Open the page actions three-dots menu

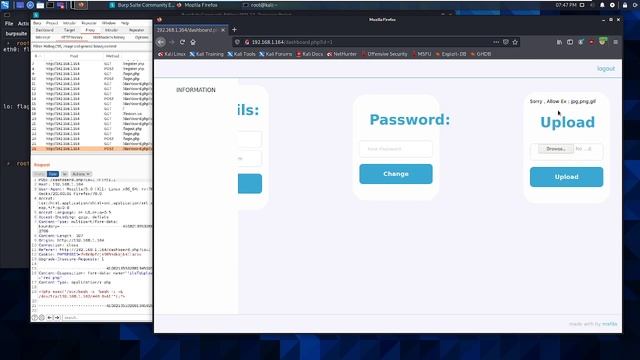496,42
